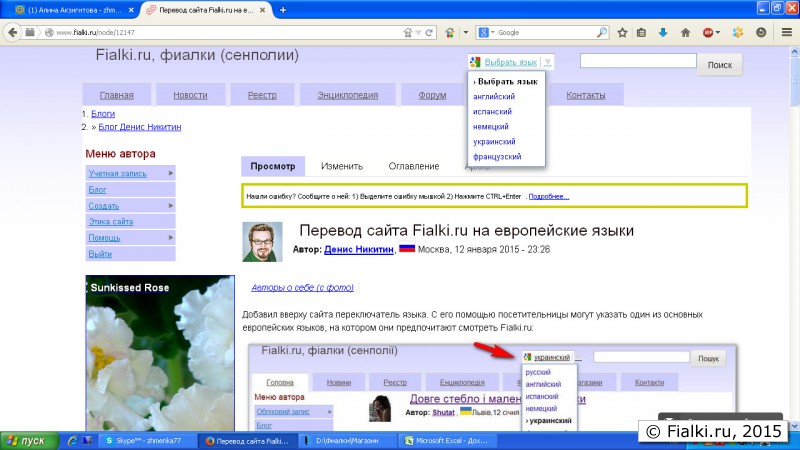Viewport: 800px width, 450px height.
Task: Close the Алина Акзигитова tab
Action: point(131,10)
